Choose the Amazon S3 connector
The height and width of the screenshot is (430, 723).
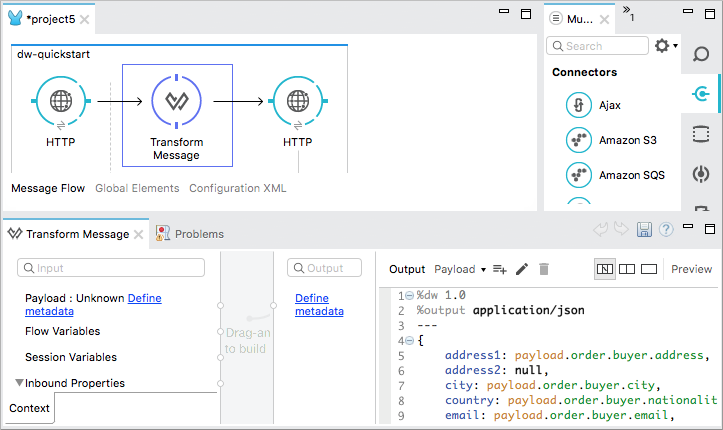579,140
